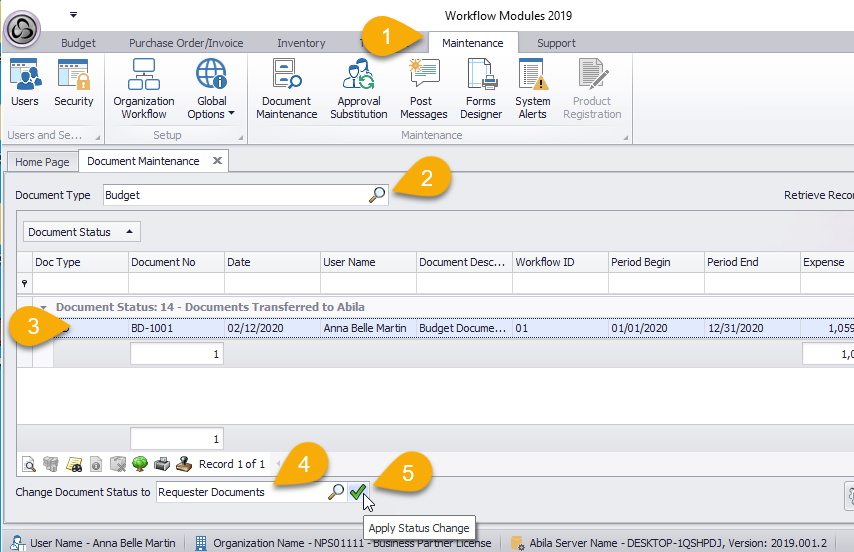Open the Global Options dropdown

coord(211,89)
